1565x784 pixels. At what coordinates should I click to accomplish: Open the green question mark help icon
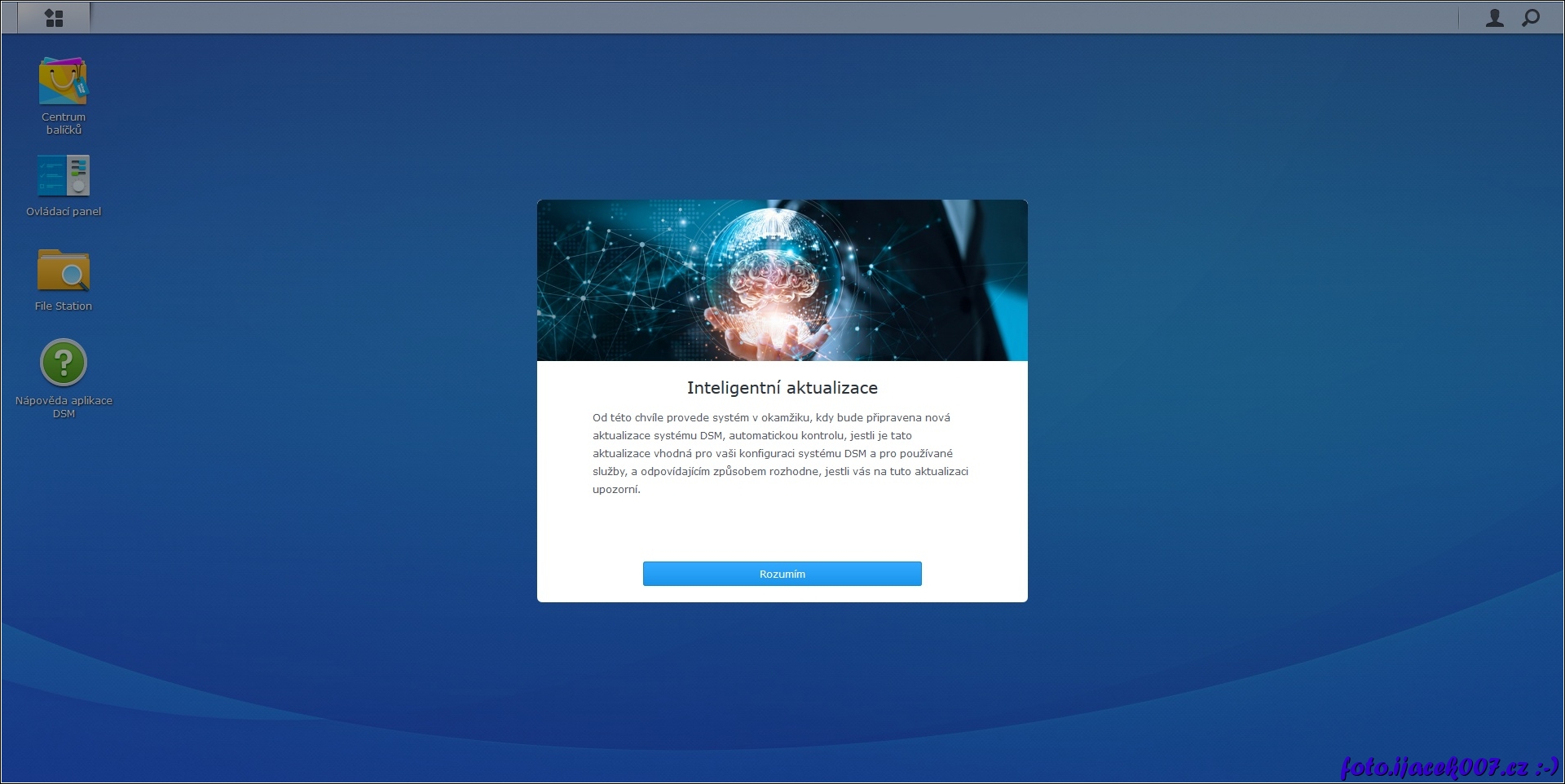tap(63, 363)
